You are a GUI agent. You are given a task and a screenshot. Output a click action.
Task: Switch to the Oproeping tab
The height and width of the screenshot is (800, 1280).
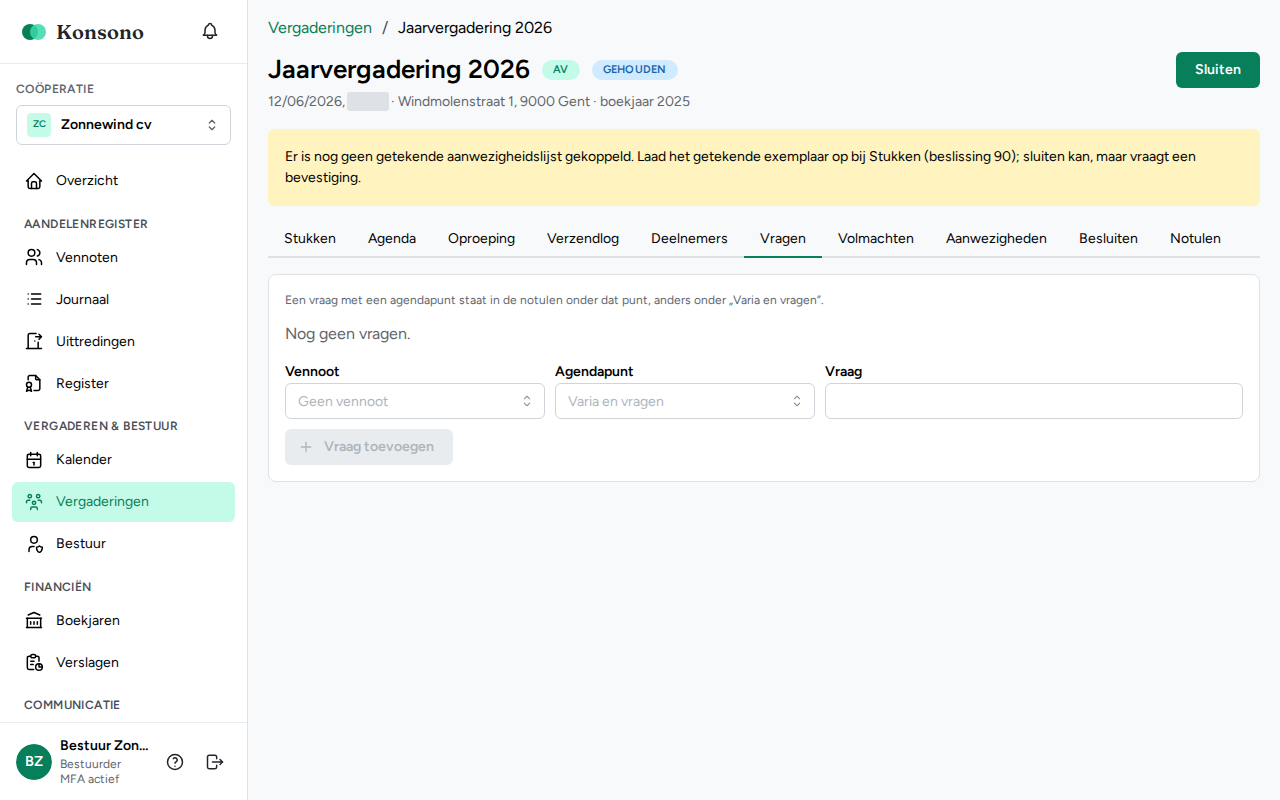481,239
